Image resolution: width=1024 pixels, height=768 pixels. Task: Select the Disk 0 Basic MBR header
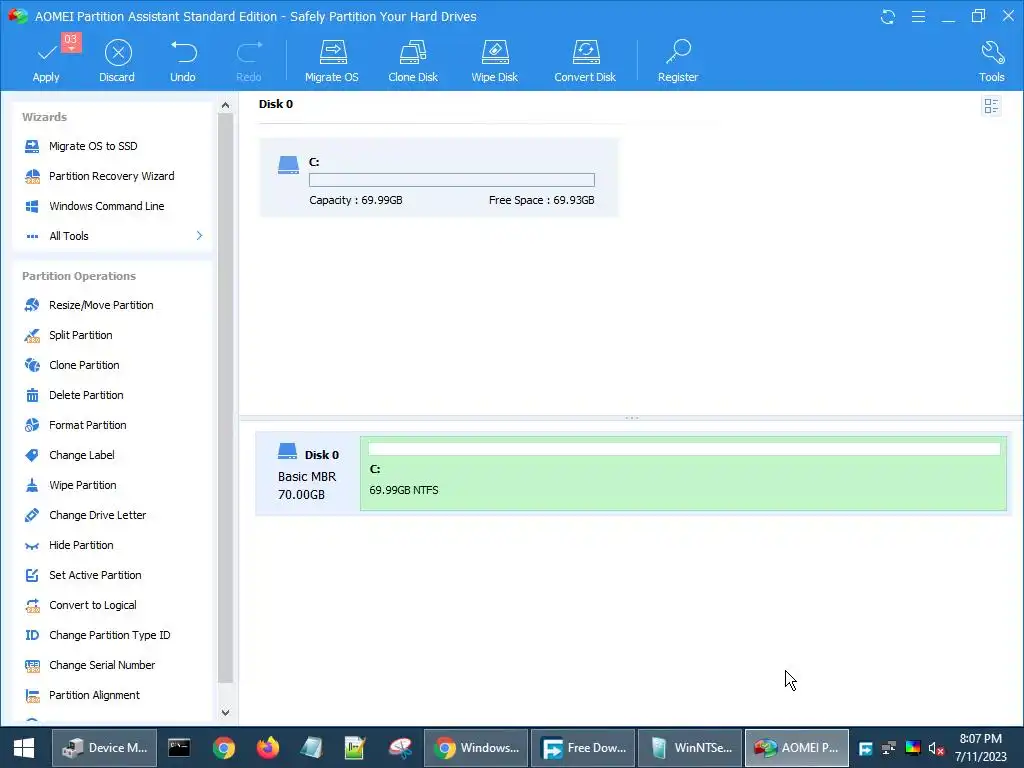[x=308, y=474]
